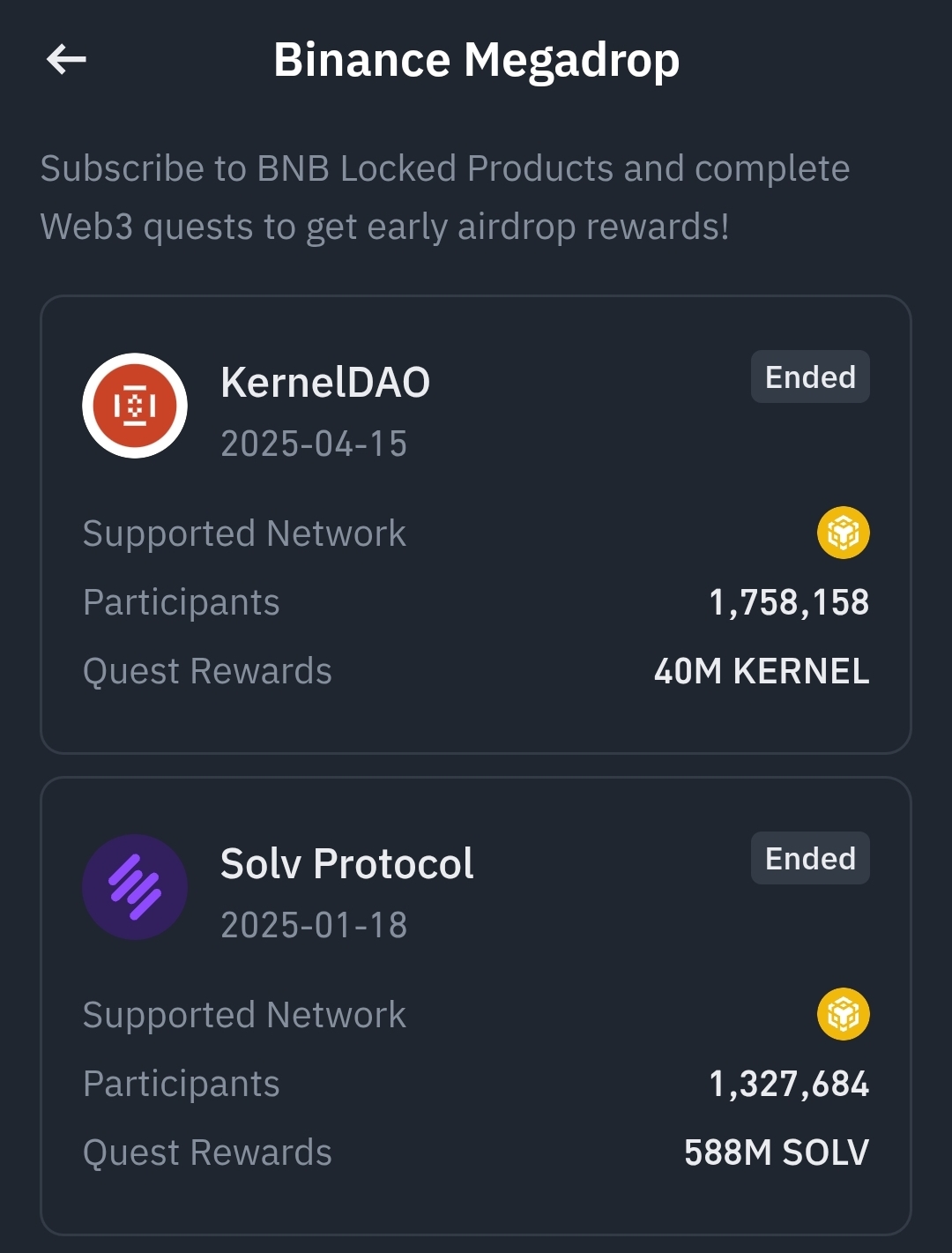Open the Solv Protocol logo icon
Viewport: 952px width, 1253px height.
(135, 887)
